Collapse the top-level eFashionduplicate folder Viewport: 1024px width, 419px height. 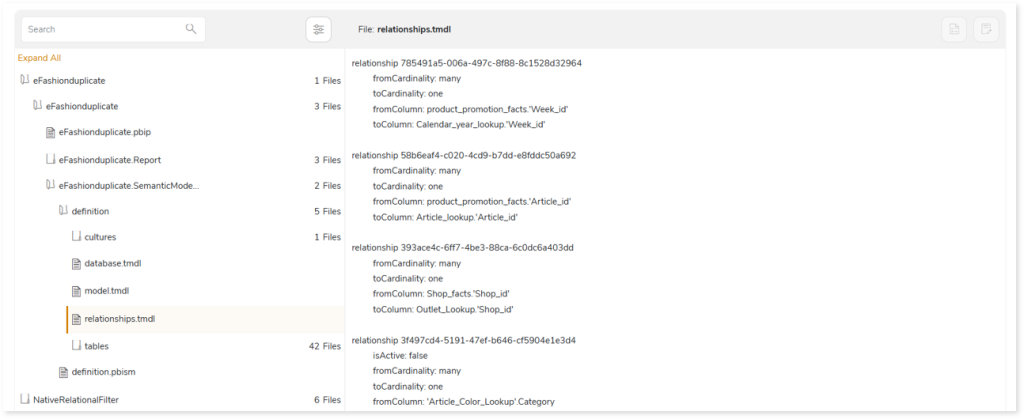24,80
